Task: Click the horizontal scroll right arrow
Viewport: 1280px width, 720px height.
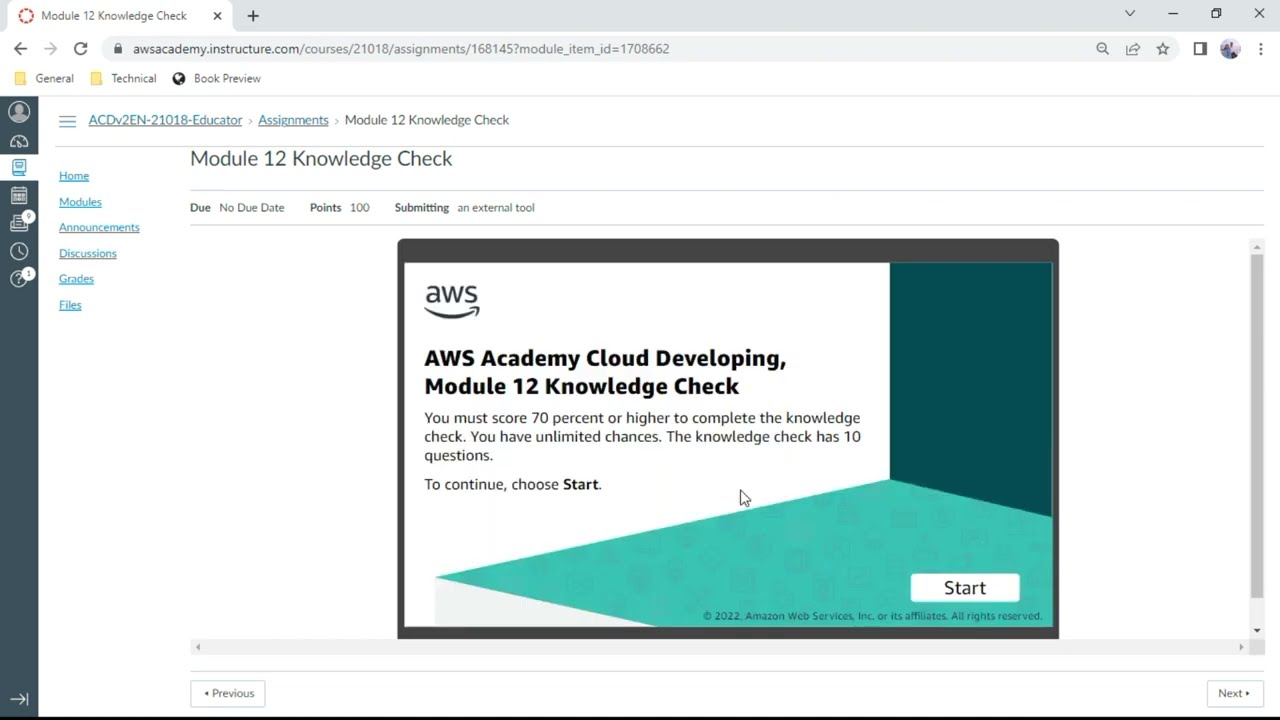Action: (1241, 647)
